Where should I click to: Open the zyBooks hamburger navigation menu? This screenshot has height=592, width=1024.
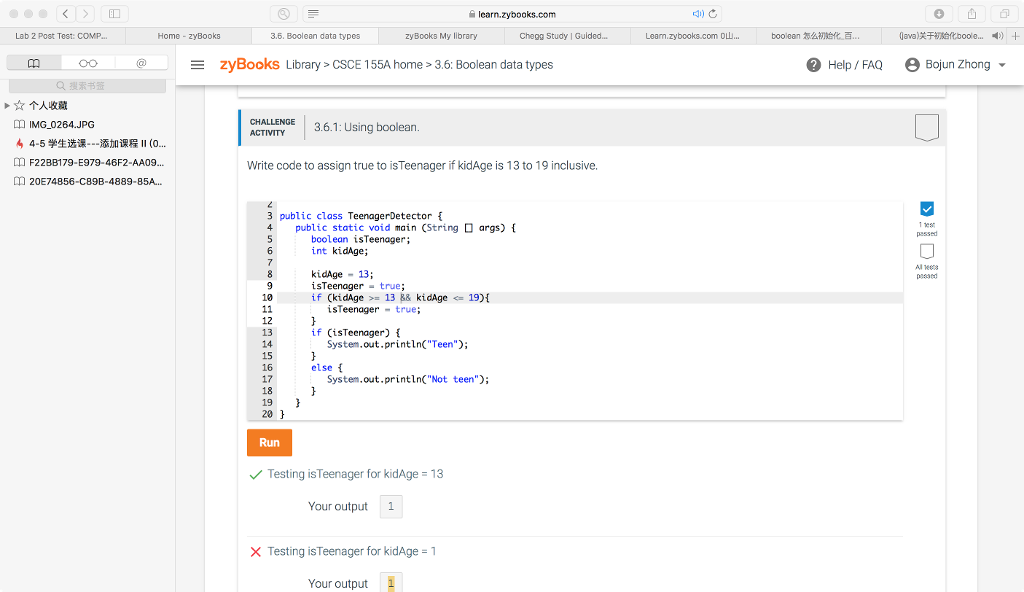coord(197,64)
